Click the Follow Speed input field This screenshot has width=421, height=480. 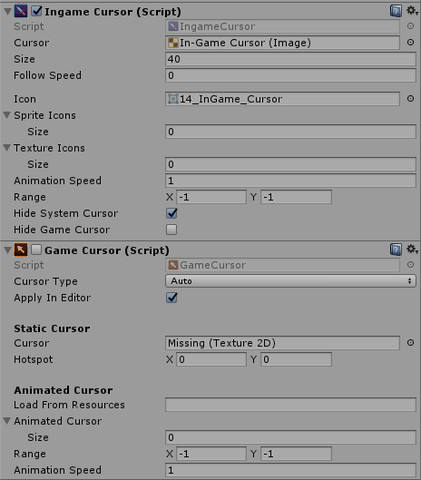coord(290,75)
